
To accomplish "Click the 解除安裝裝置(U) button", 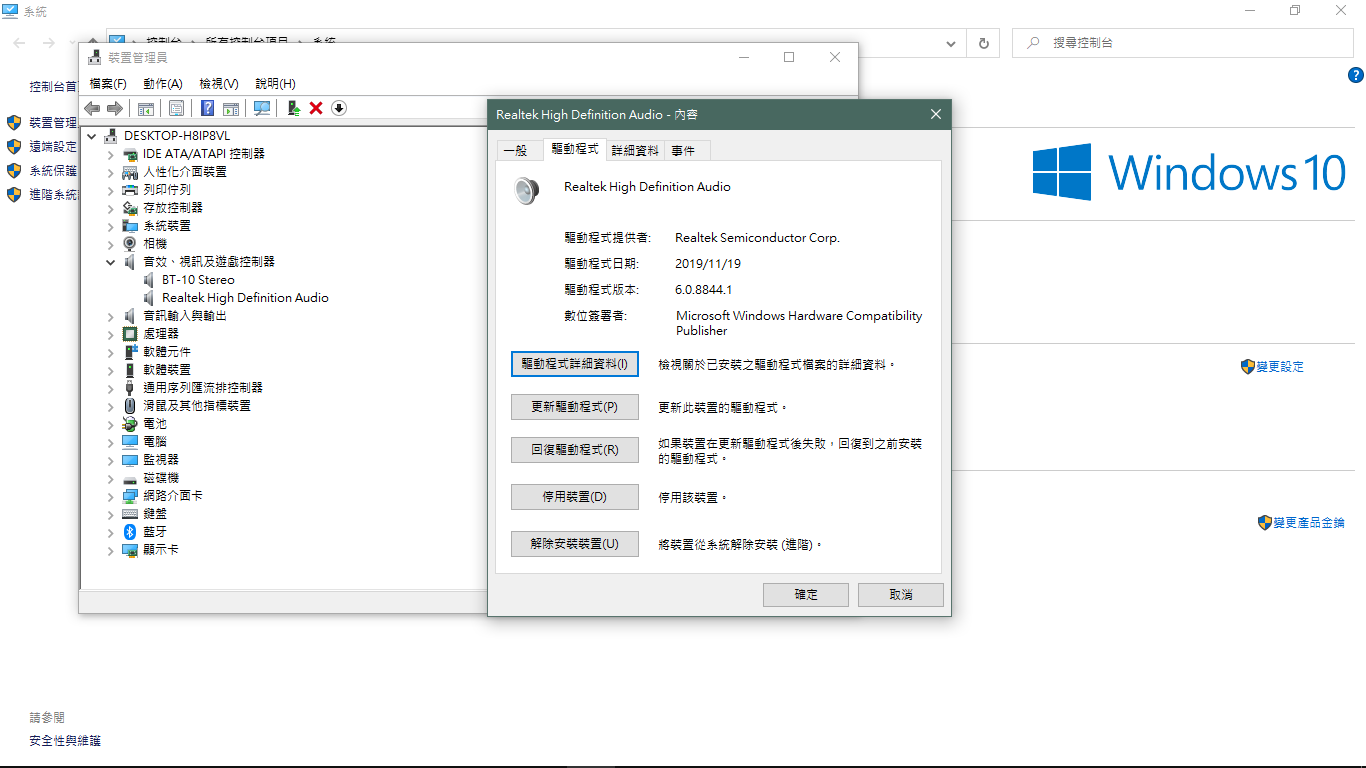I will pyautogui.click(x=575, y=544).
